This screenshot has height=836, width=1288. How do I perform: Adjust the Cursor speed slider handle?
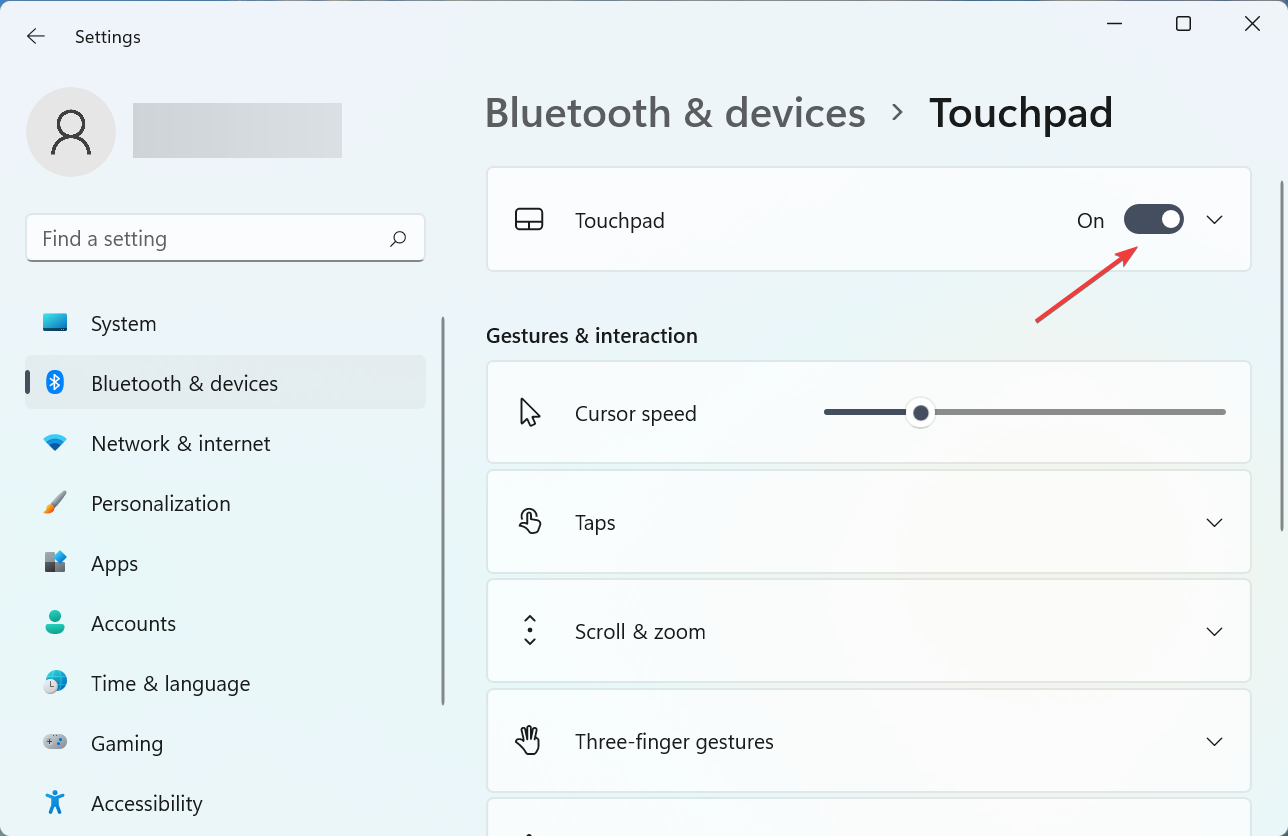[920, 411]
